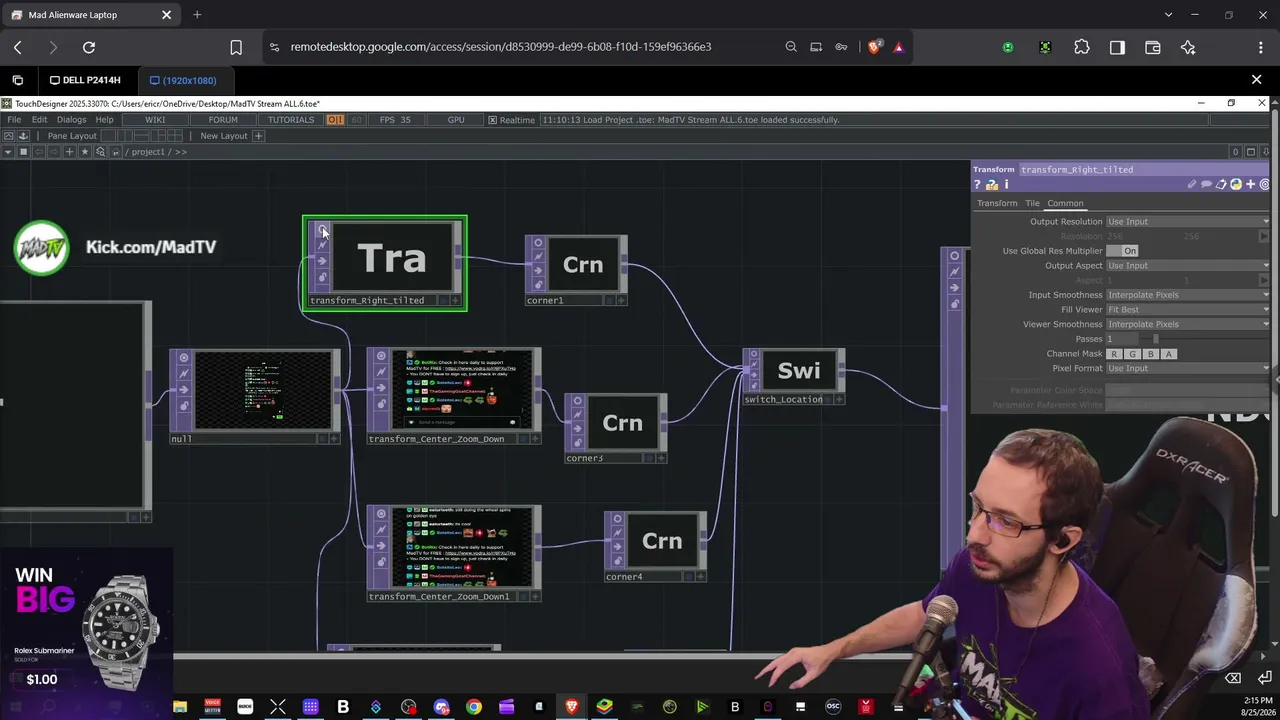Image resolution: width=1280 pixels, height=720 pixels.
Task: Open the network search icon in path bar
Action: pos(100,152)
